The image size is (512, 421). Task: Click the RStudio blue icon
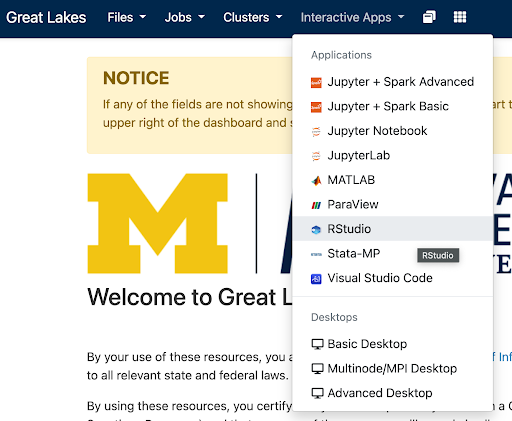click(x=316, y=229)
